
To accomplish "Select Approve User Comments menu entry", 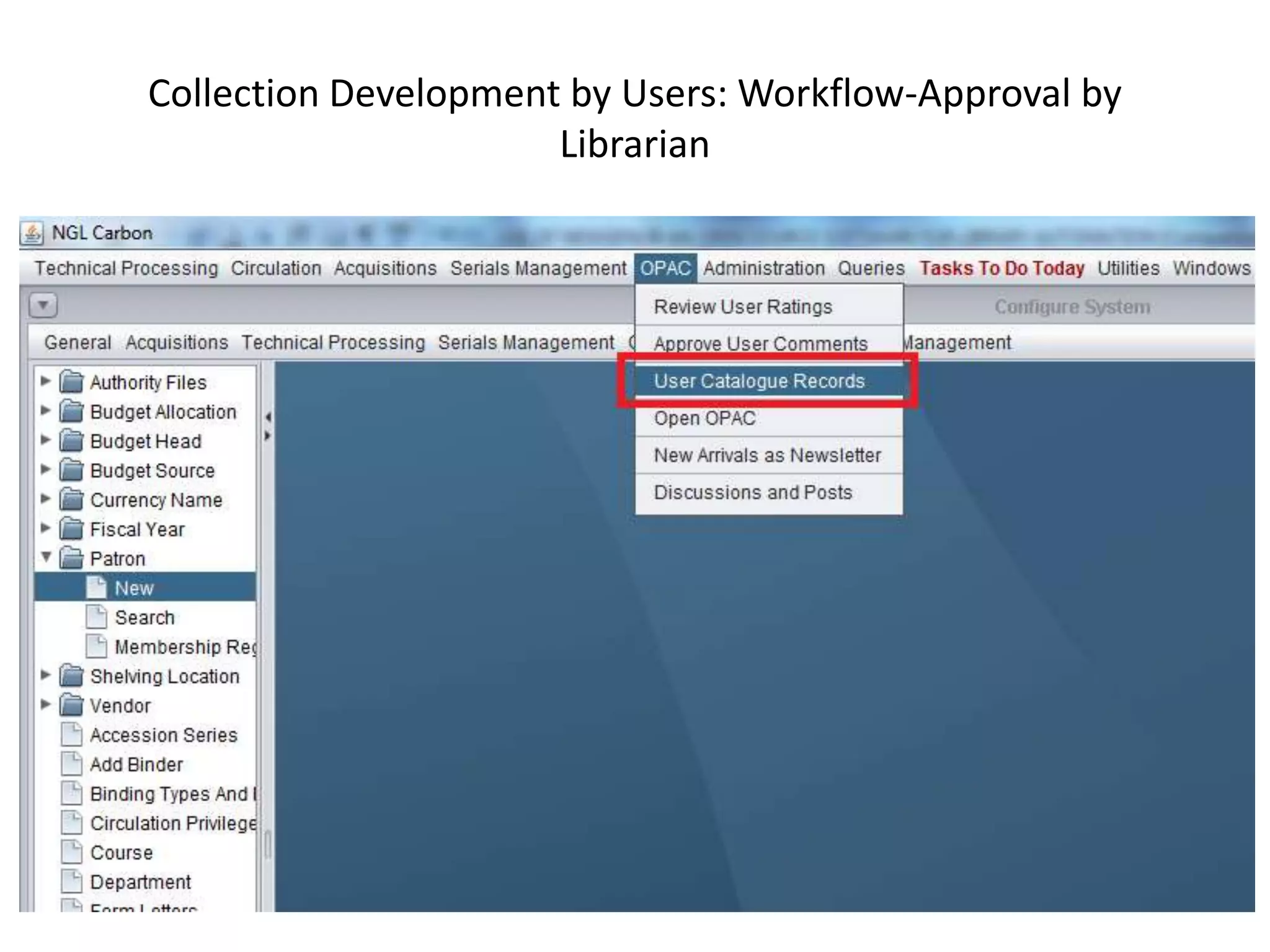I will coord(769,343).
